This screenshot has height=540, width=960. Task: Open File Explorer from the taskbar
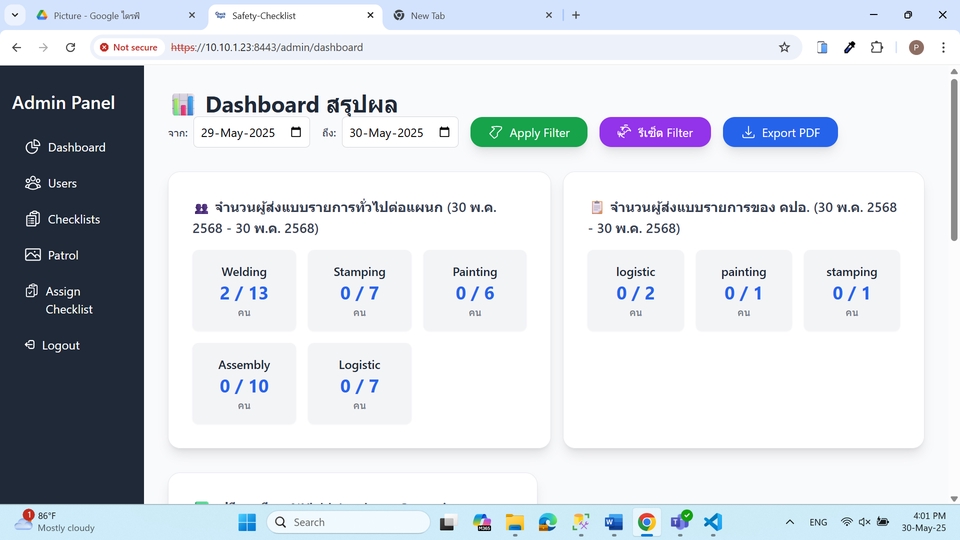(515, 522)
